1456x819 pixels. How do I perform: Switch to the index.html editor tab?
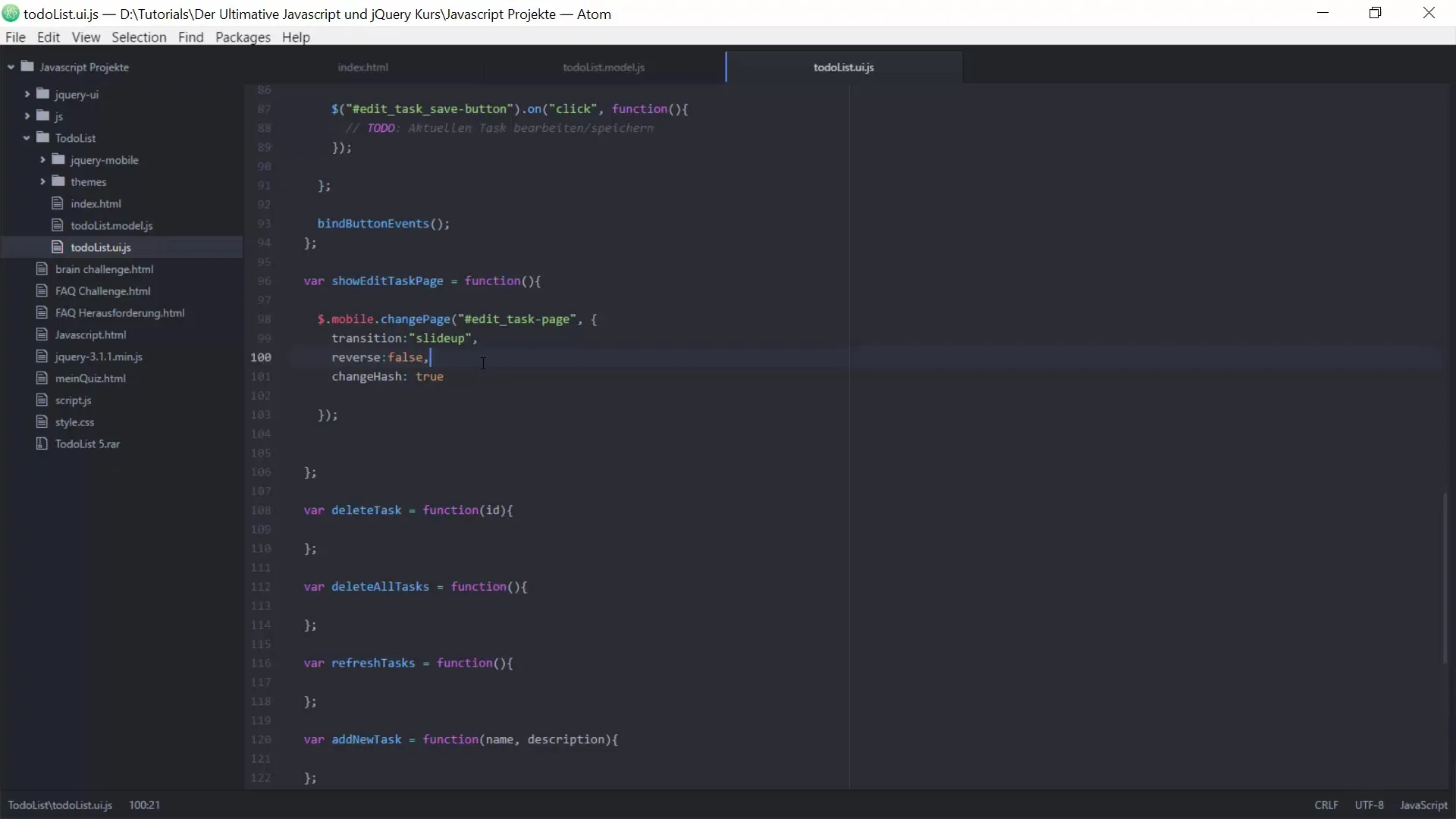click(x=363, y=67)
